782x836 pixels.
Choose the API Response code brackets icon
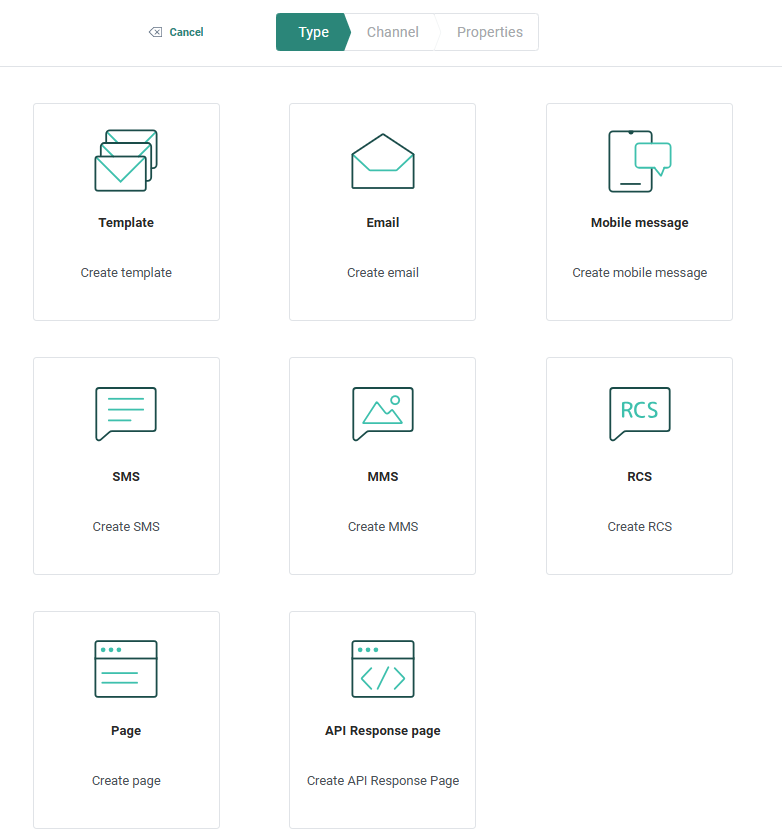382,668
